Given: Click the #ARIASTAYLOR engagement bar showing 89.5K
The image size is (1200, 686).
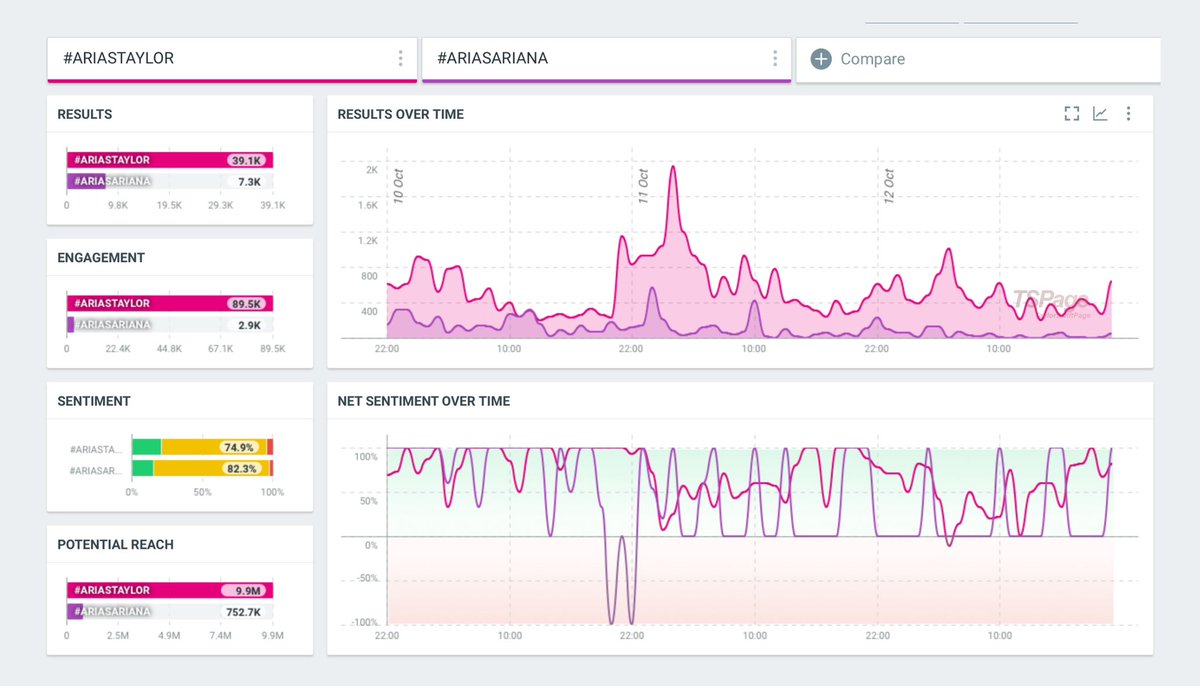Looking at the screenshot, I should 170,303.
